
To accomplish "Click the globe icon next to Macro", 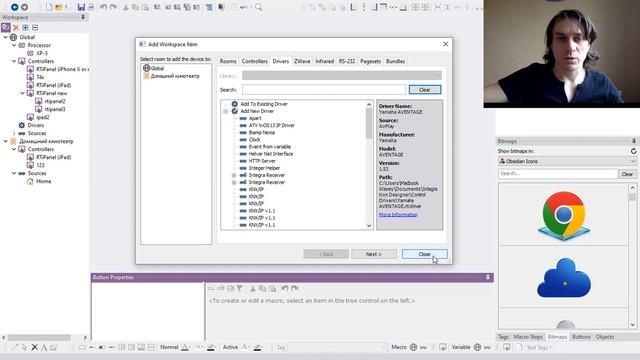I will [x=413, y=347].
